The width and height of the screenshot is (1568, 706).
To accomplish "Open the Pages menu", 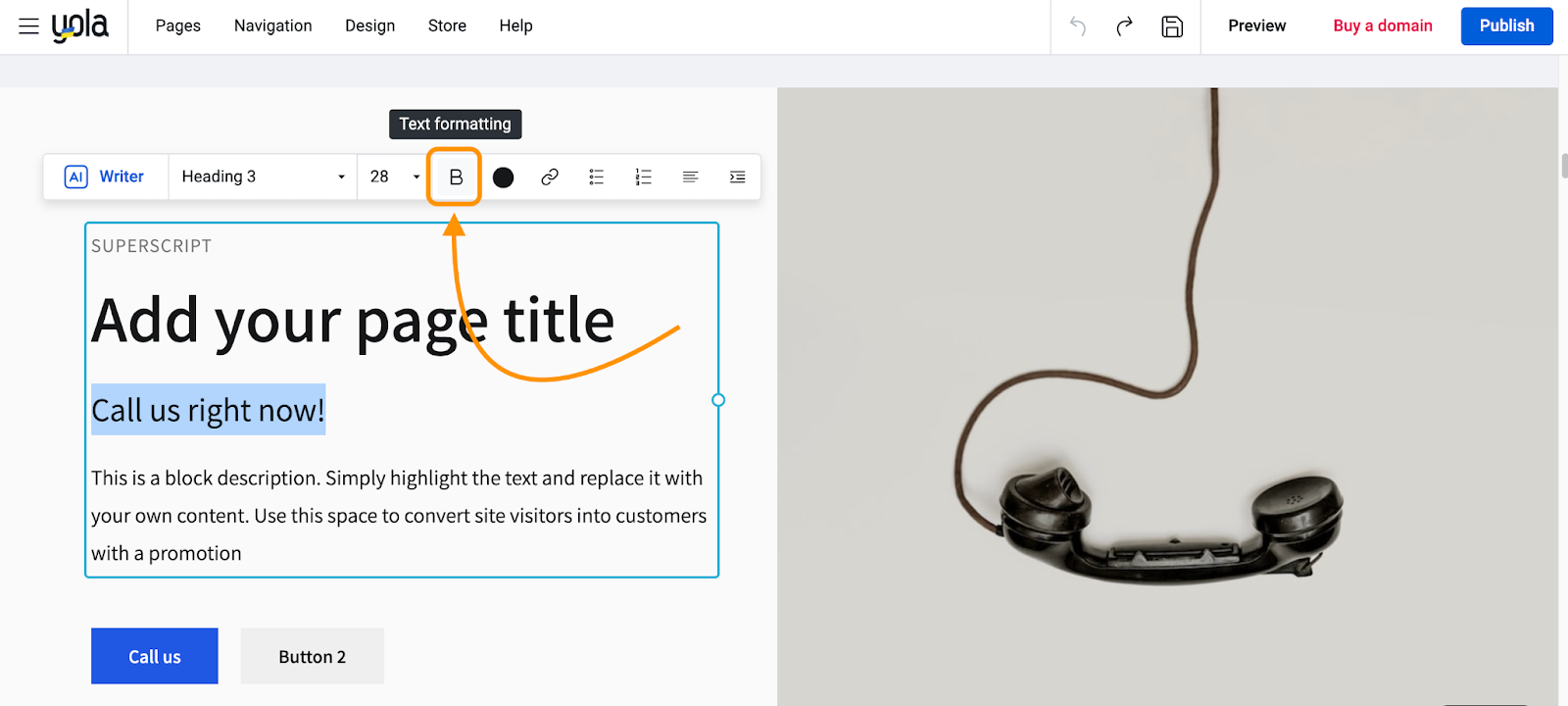I will click(x=177, y=26).
